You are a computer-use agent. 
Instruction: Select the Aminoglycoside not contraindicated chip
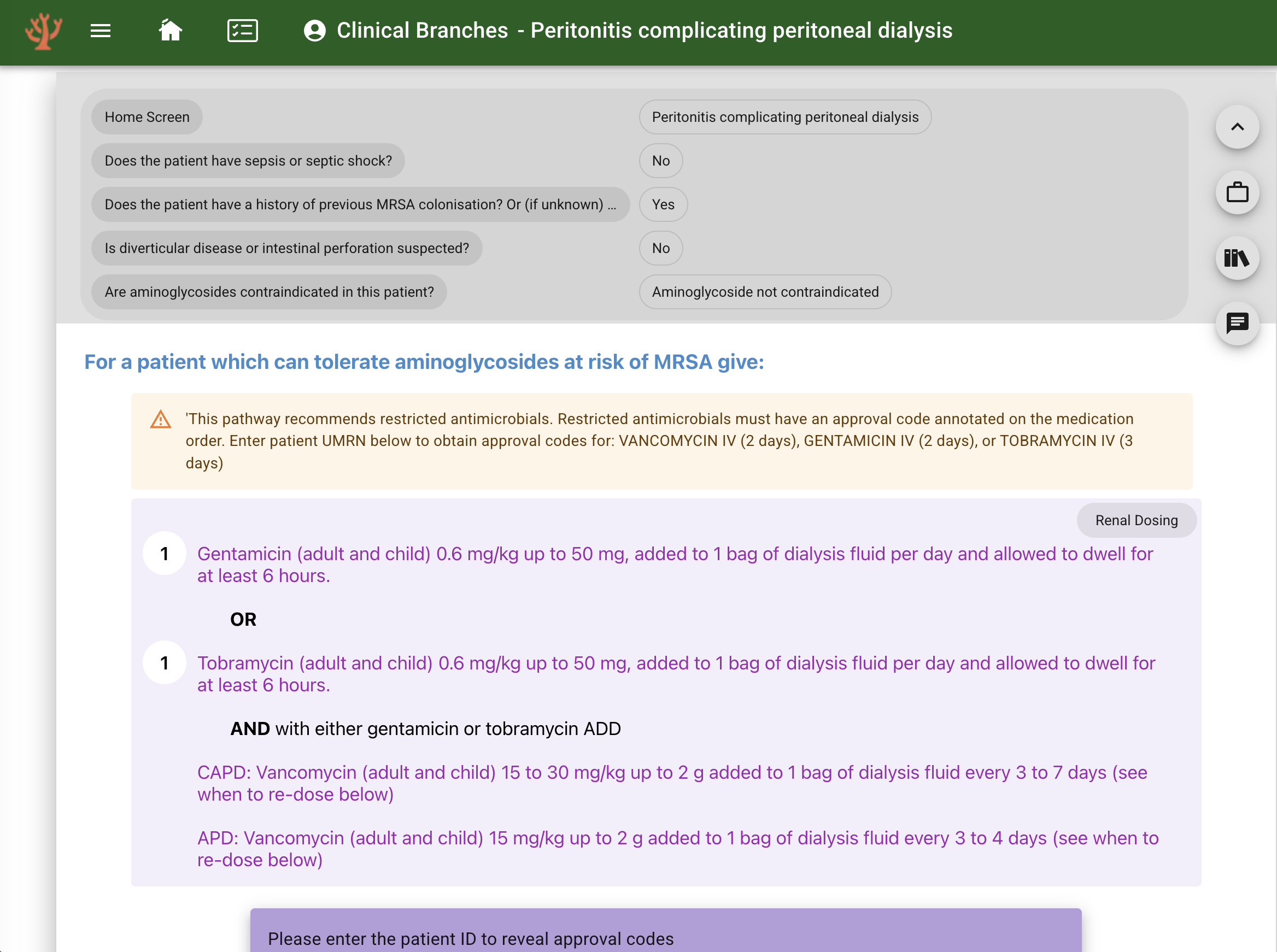coord(764,292)
